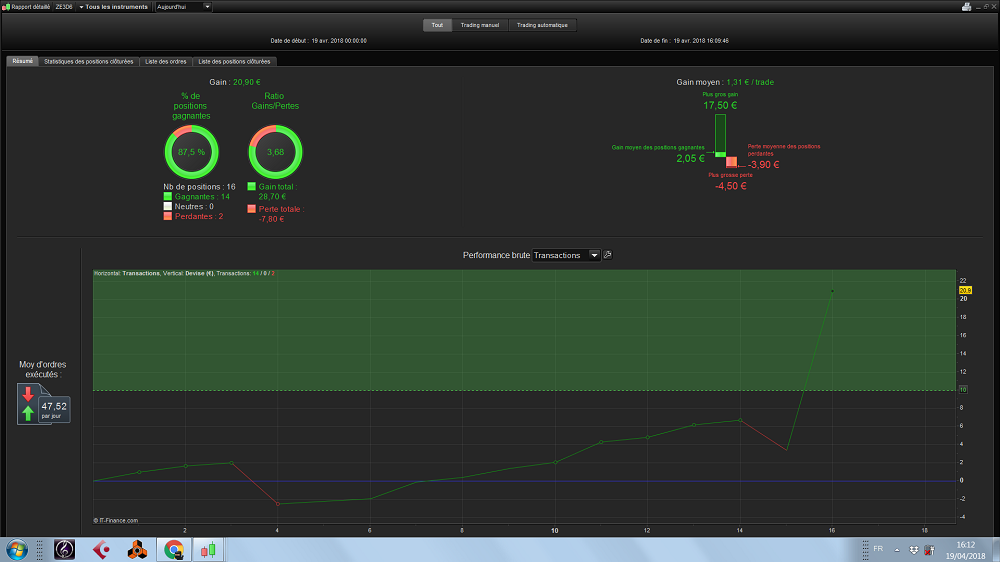The width and height of the screenshot is (1000, 562).
Task: Expand the Tous les instruments dropdown
Action: click(113, 6)
